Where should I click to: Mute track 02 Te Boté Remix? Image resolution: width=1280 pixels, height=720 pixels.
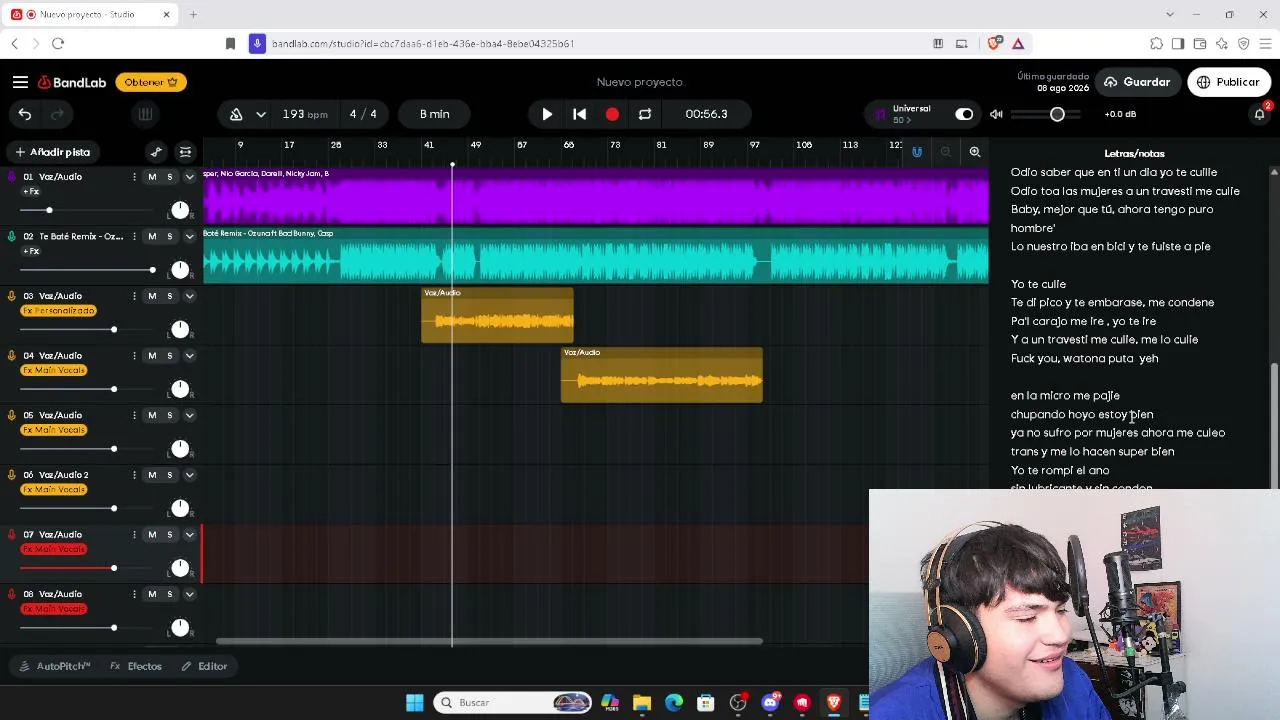152,236
